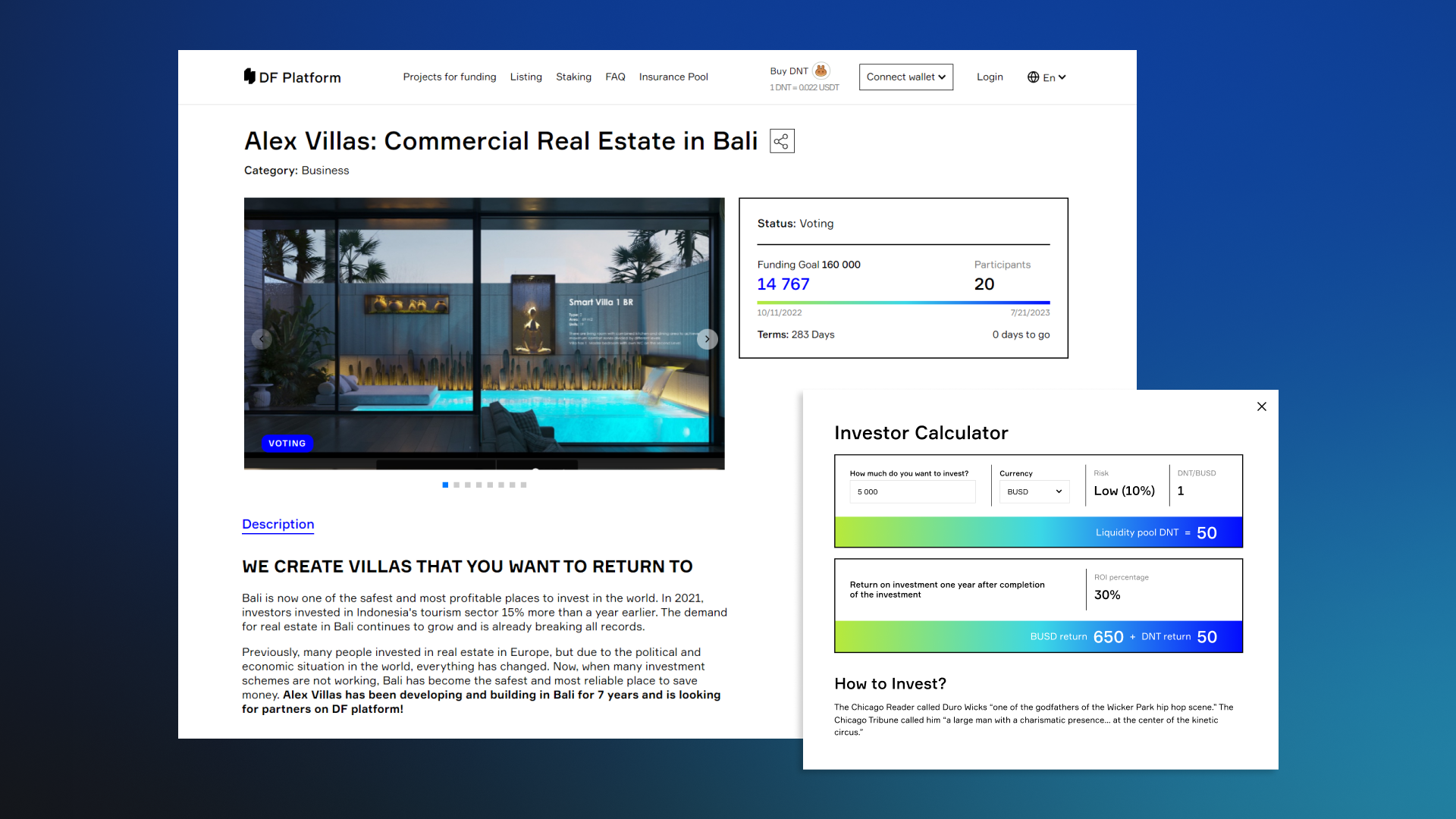Image resolution: width=1456 pixels, height=819 pixels.
Task: Click the funding progress bar
Action: point(903,302)
